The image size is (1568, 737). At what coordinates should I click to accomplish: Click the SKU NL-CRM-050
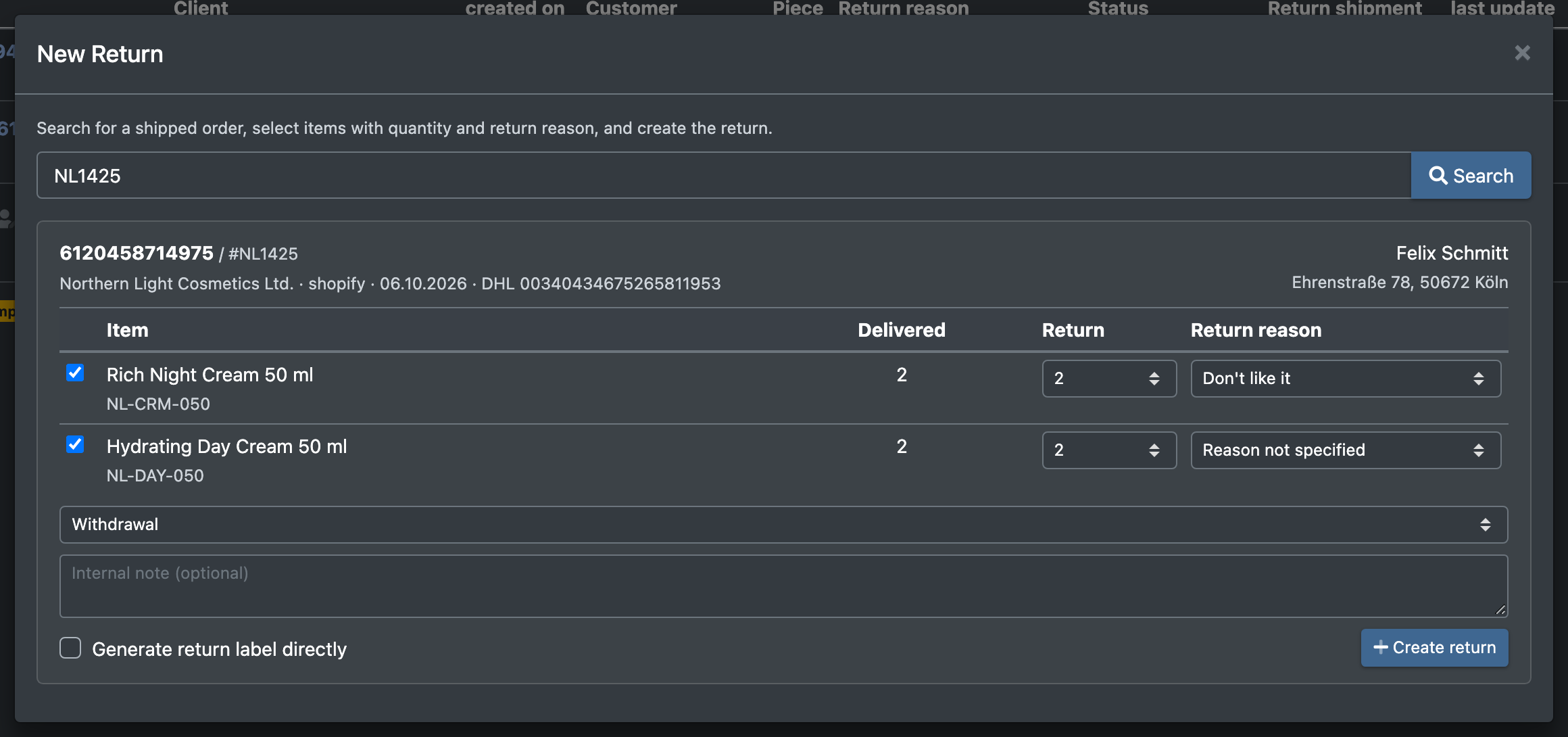click(158, 404)
